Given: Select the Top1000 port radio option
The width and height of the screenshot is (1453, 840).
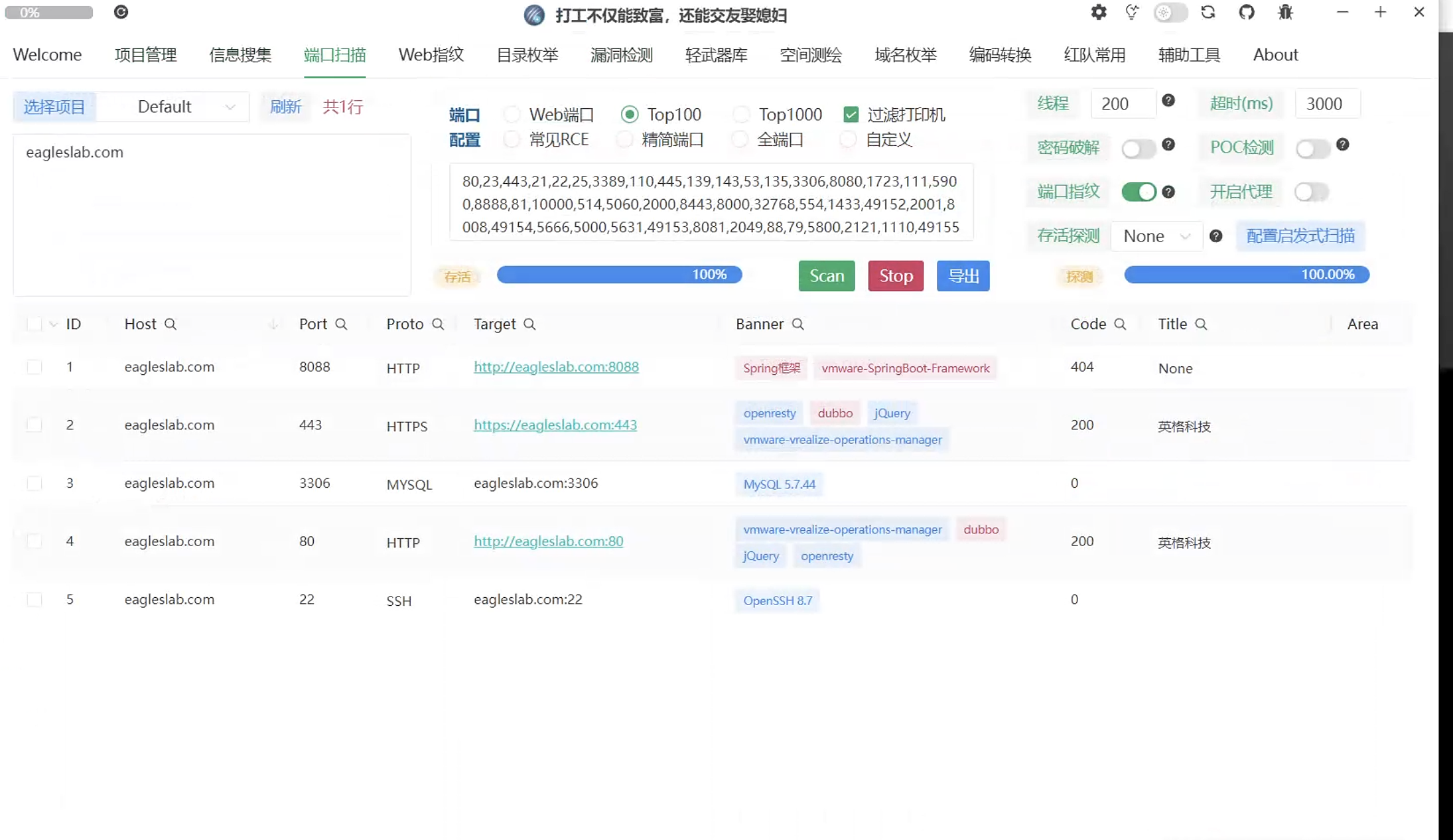Looking at the screenshot, I should pos(741,115).
